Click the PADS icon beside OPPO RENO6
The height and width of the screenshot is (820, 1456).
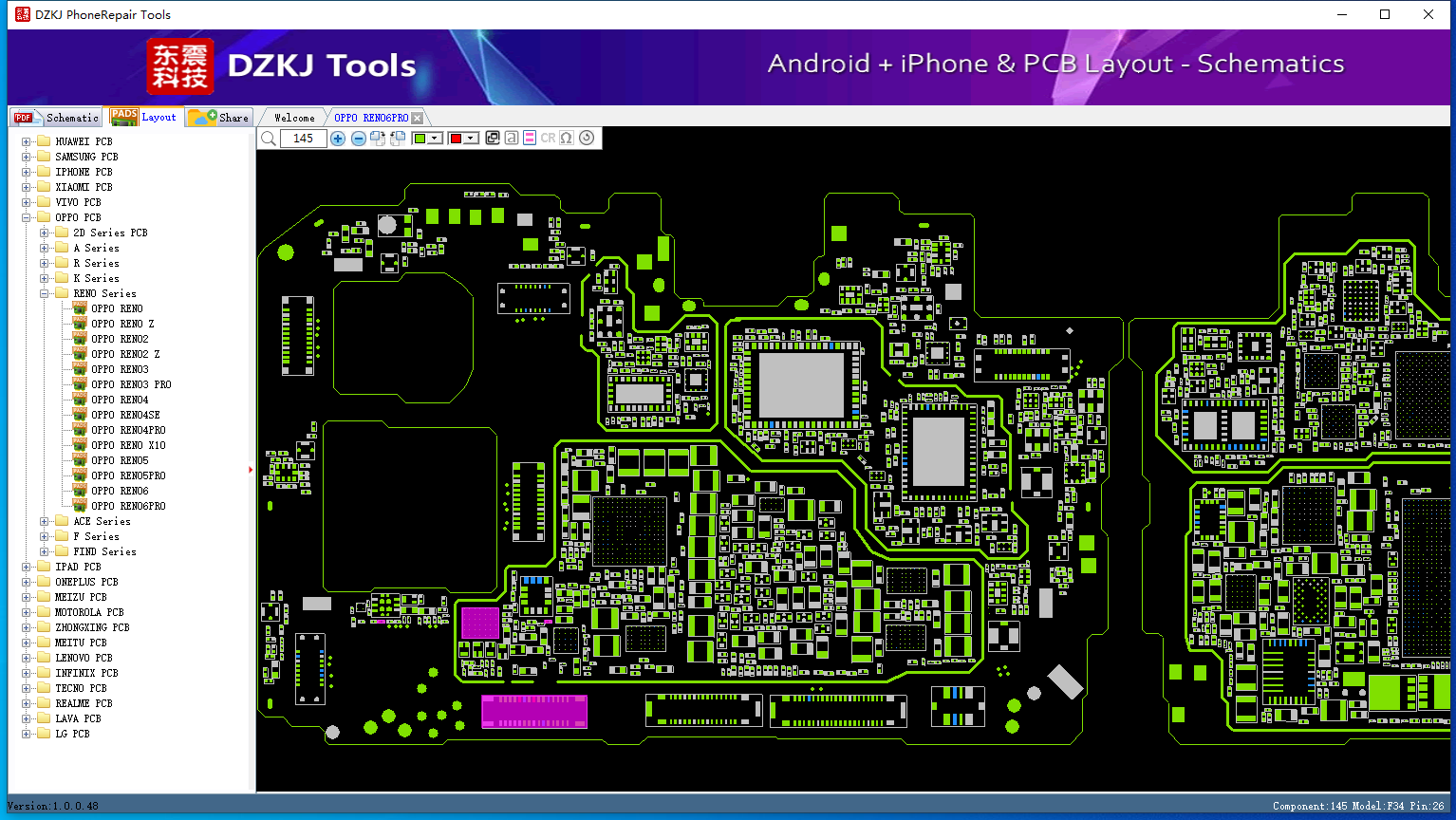coord(80,491)
